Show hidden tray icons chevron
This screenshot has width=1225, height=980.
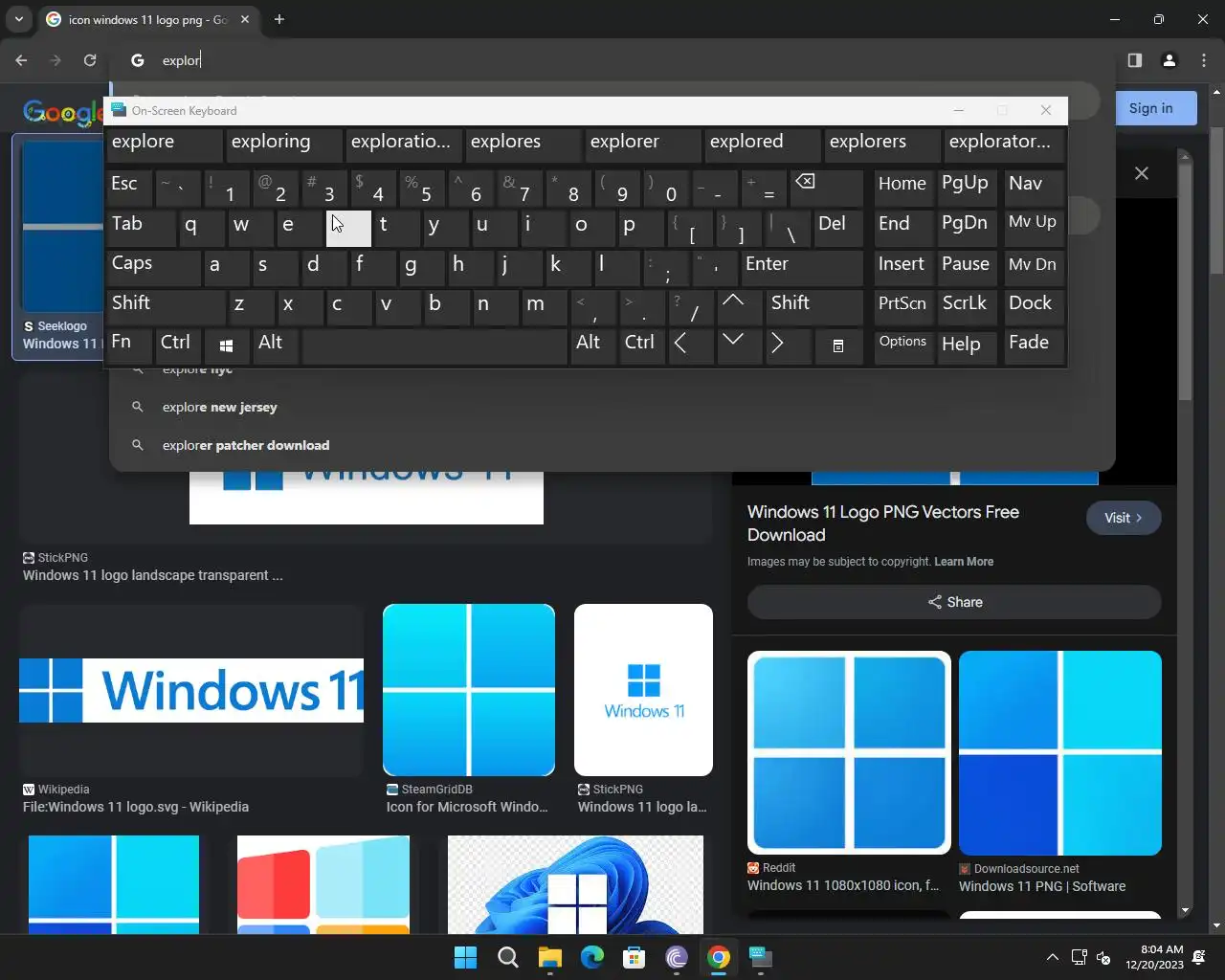tap(1052, 957)
